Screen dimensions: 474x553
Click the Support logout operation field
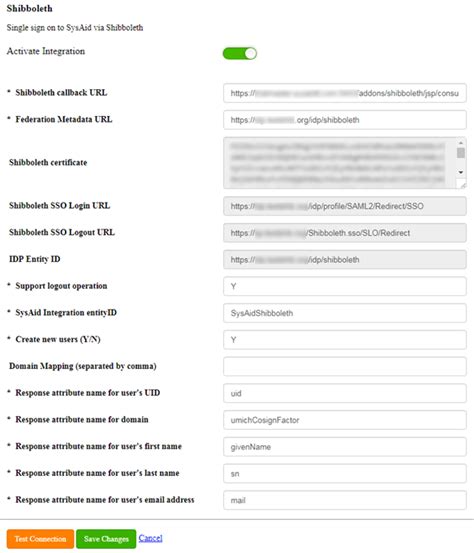345,286
